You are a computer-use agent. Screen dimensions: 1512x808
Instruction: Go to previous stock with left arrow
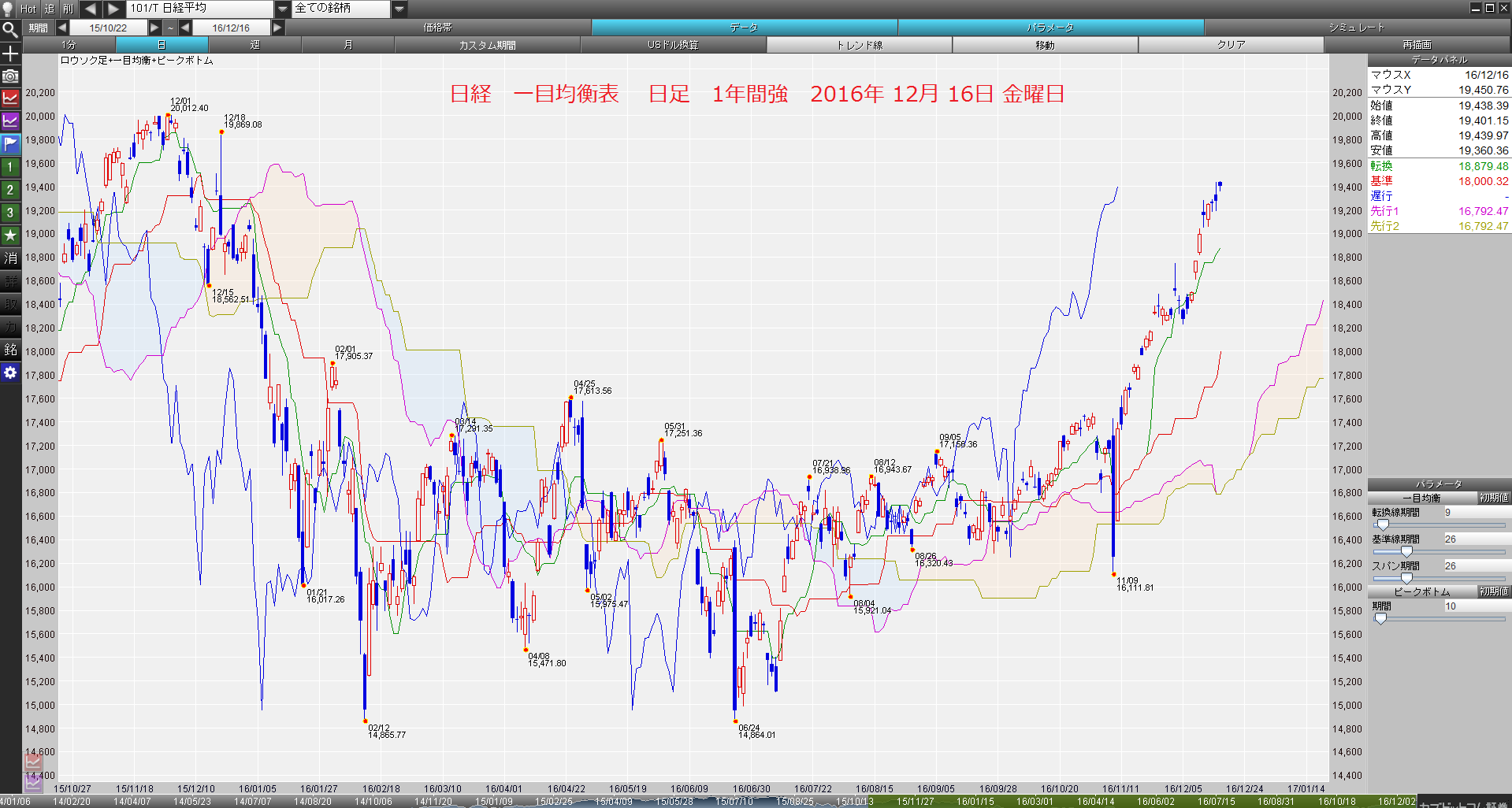pos(90,9)
